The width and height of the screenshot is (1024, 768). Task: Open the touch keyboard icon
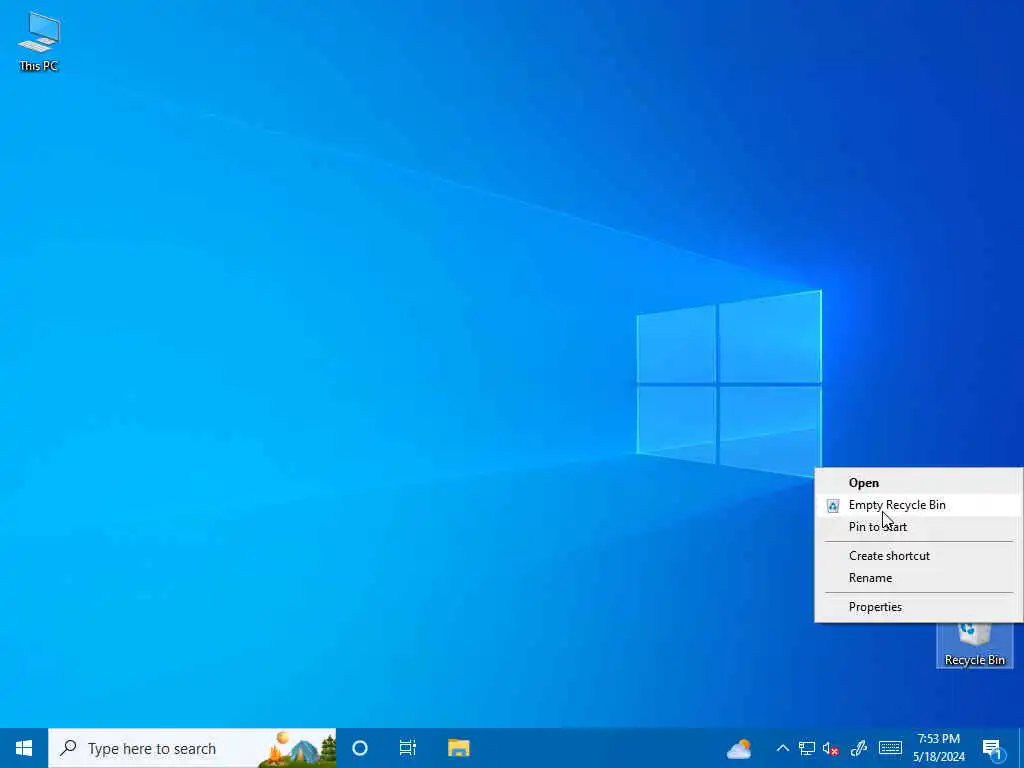[890, 748]
